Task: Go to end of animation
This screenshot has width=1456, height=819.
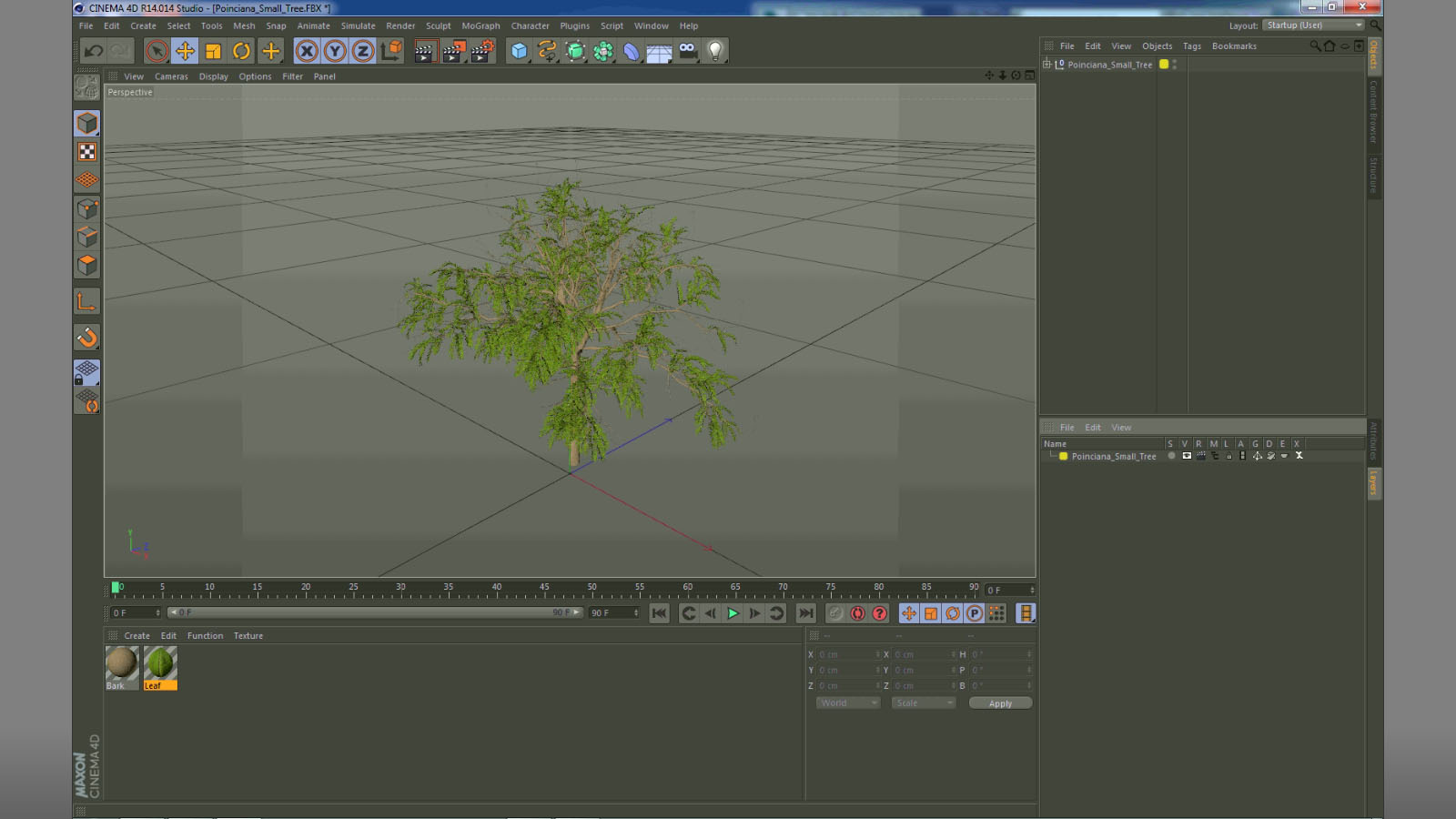Action: (805, 613)
